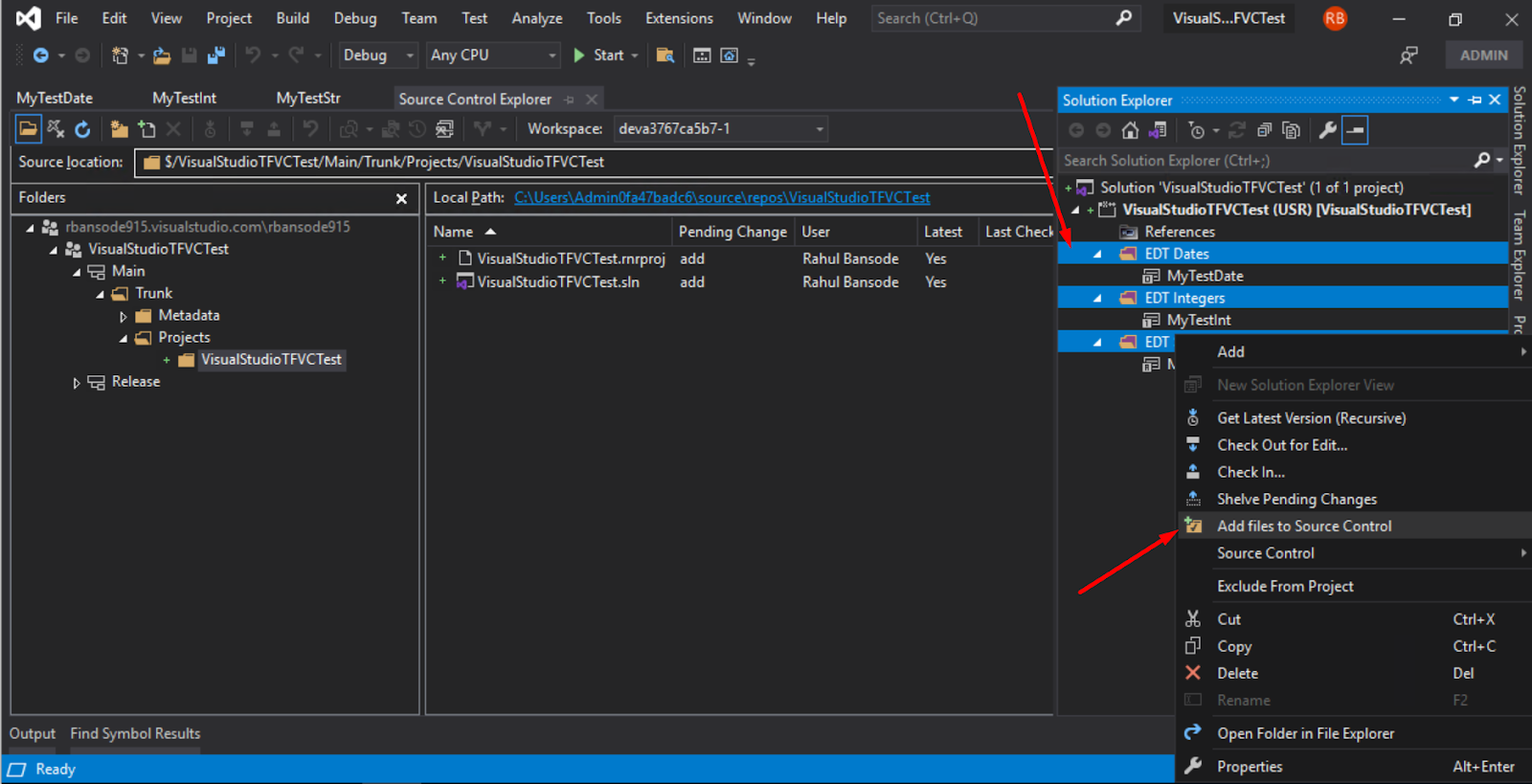Open the local path link
The height and width of the screenshot is (784, 1532).
click(722, 197)
